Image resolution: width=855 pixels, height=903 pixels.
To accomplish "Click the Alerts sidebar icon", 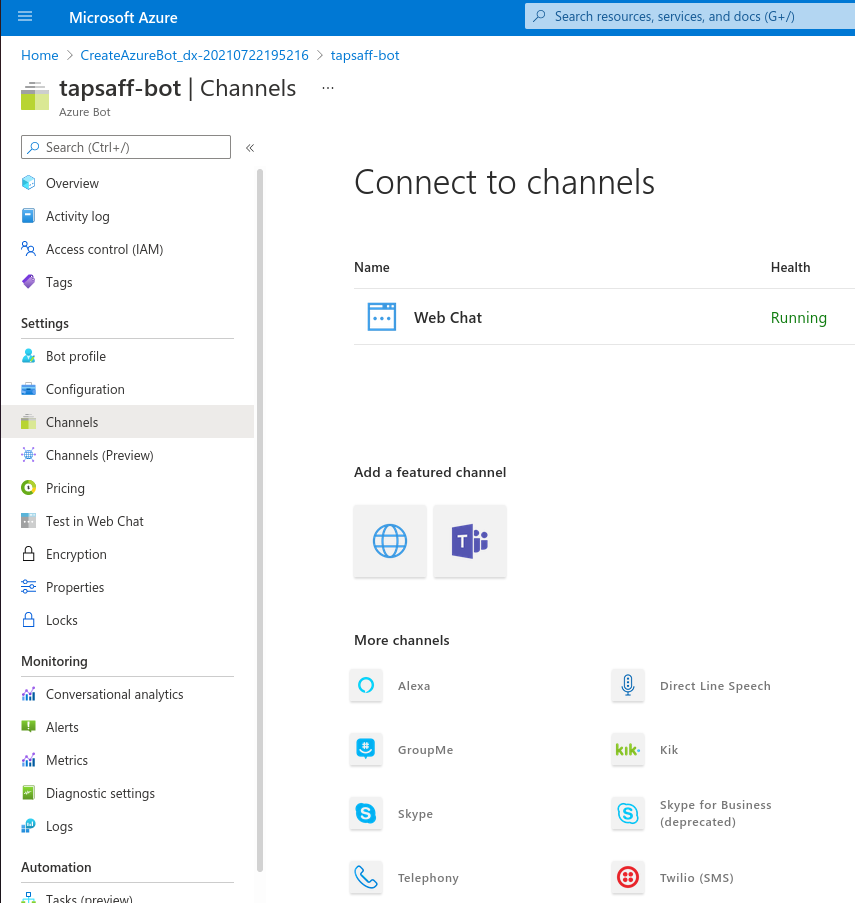I will (28, 727).
